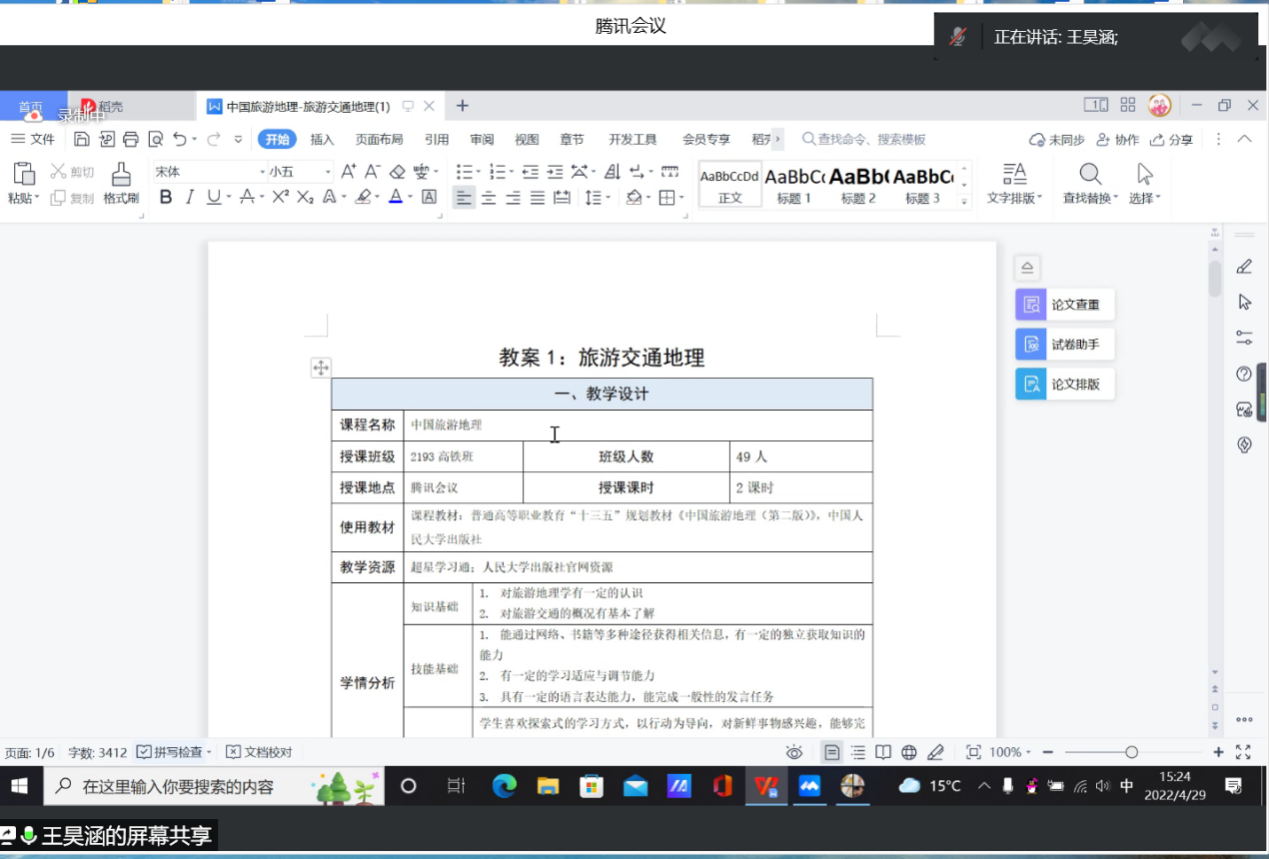Open the 论文查重 side panel tool
The width and height of the screenshot is (1269, 859).
coord(1066,305)
